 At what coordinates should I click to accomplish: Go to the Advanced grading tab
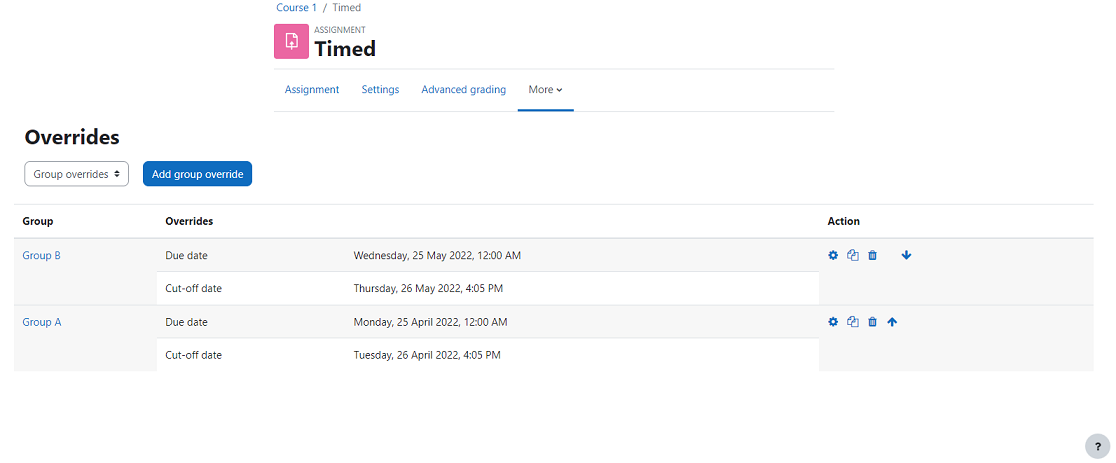point(463,90)
